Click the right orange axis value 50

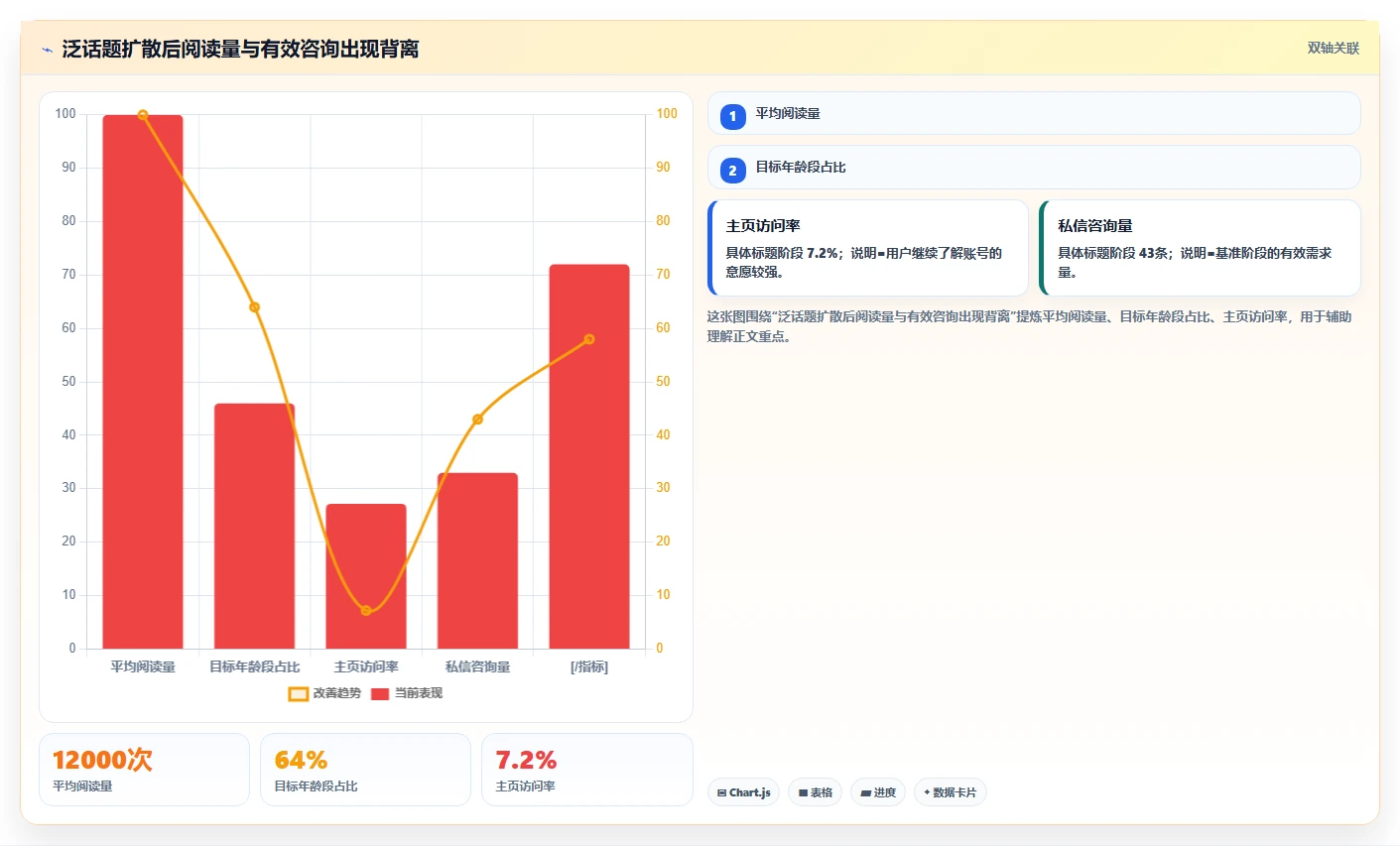pos(663,382)
